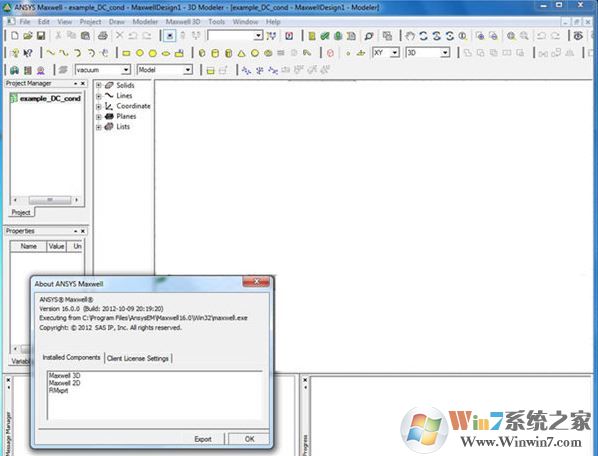Select the Draw cylinder tool

tap(215, 53)
